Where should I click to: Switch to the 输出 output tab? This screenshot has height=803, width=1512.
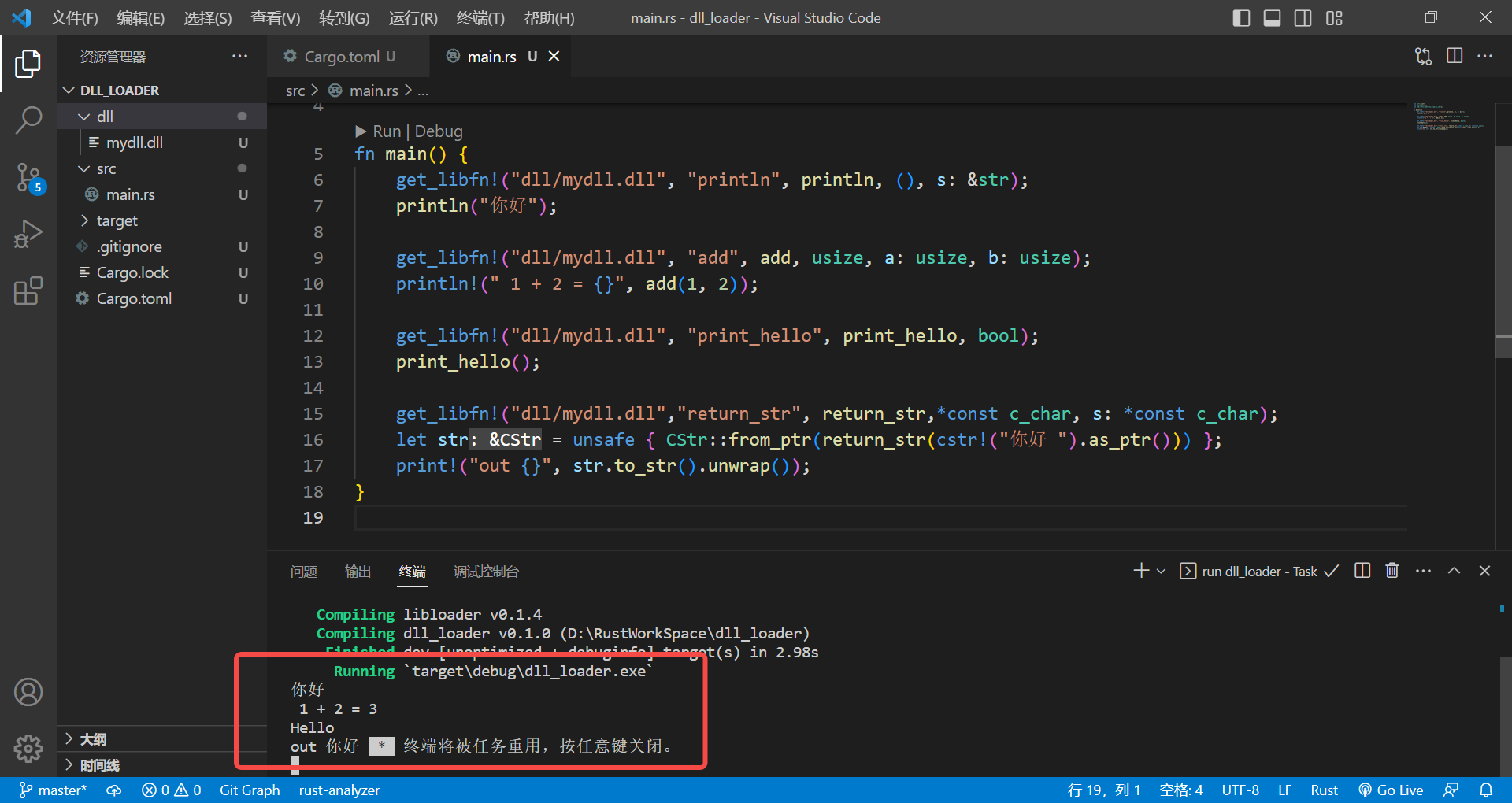[358, 572]
